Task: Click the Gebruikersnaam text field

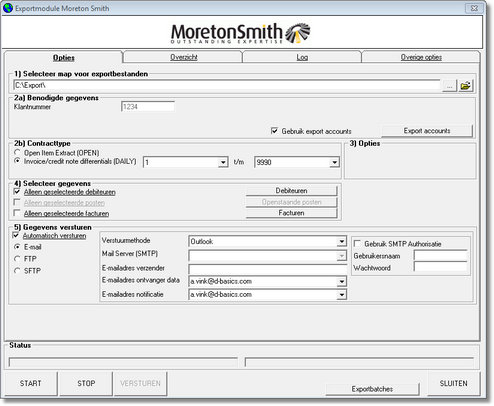Action: click(x=441, y=256)
